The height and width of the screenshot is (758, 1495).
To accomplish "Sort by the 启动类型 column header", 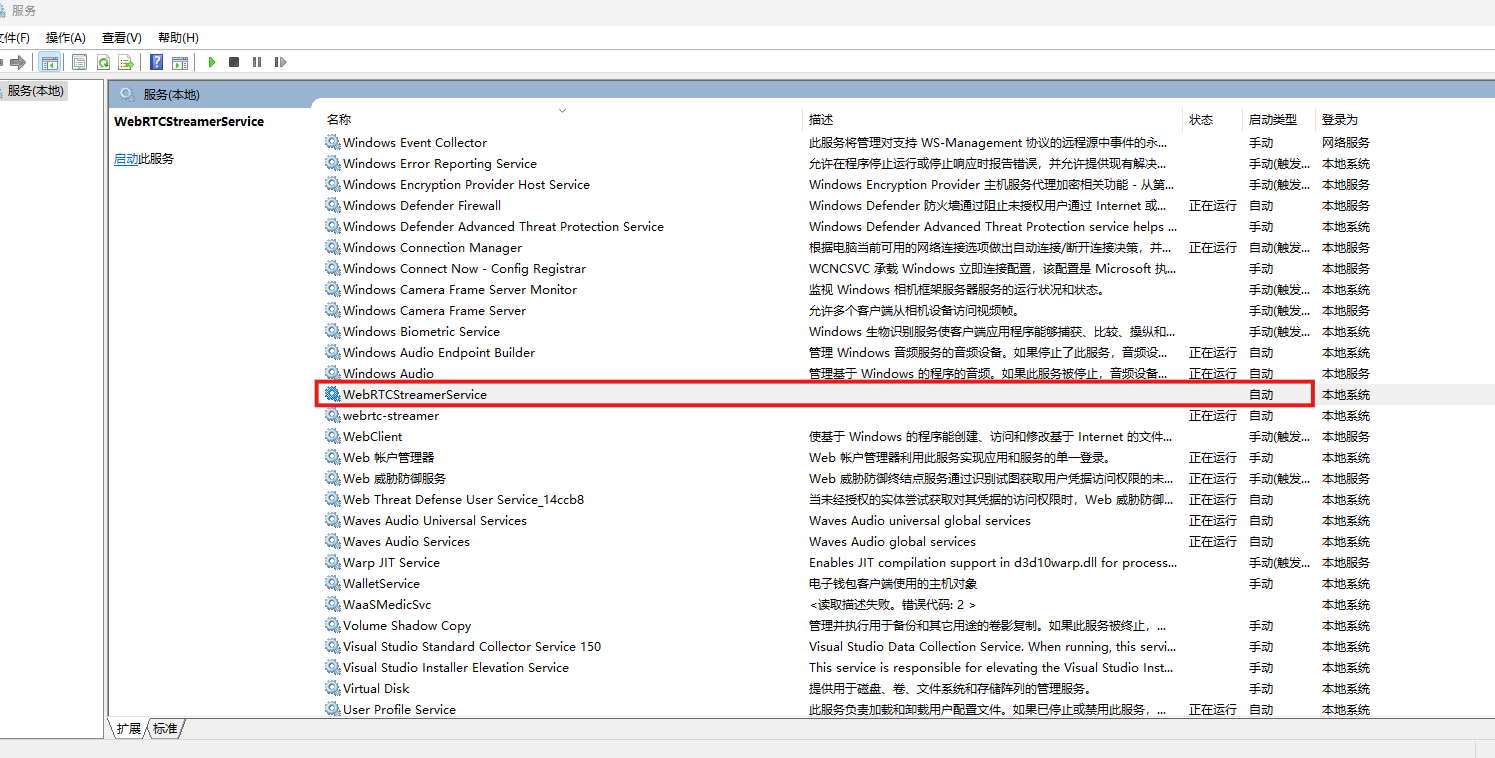I will click(1272, 119).
